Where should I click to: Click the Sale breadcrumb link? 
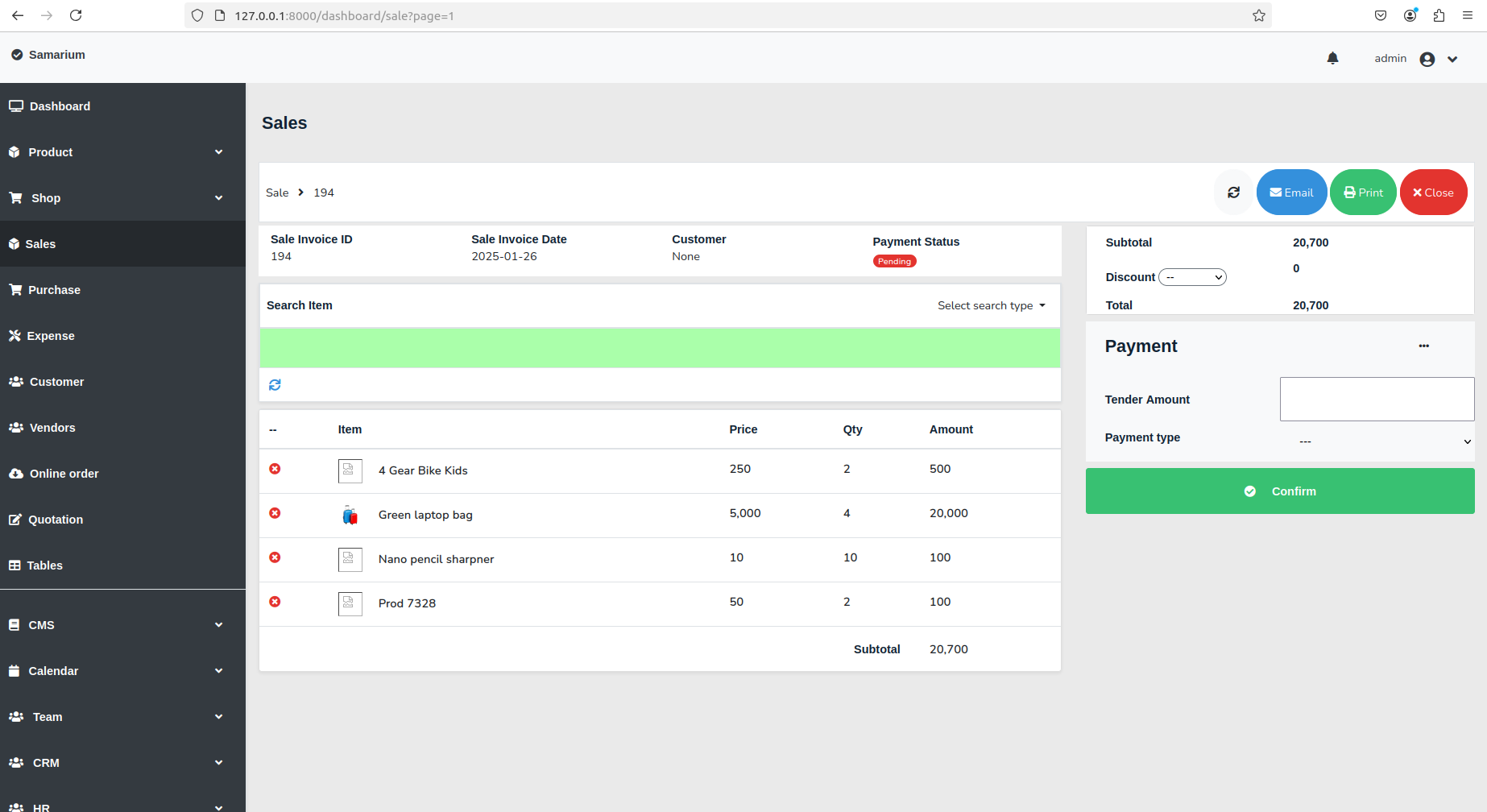(x=277, y=193)
